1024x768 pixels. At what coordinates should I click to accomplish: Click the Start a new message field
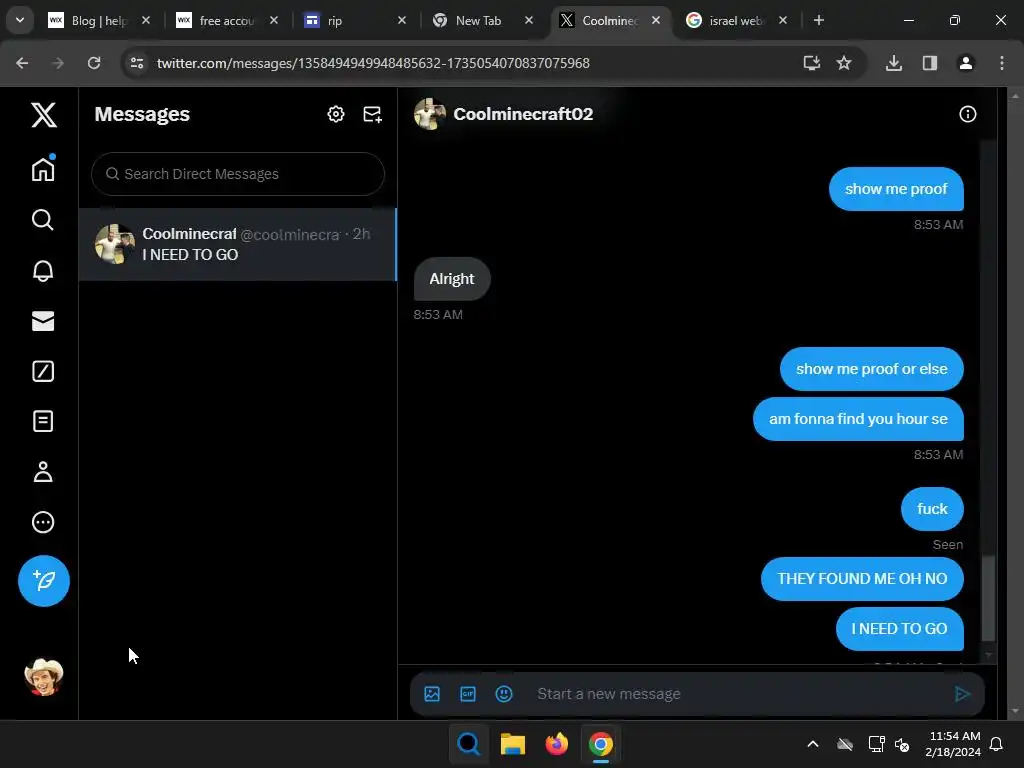pos(737,694)
